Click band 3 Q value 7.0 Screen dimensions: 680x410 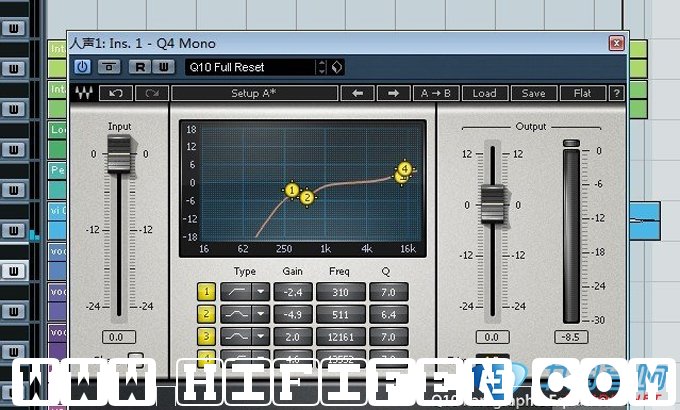coord(389,337)
